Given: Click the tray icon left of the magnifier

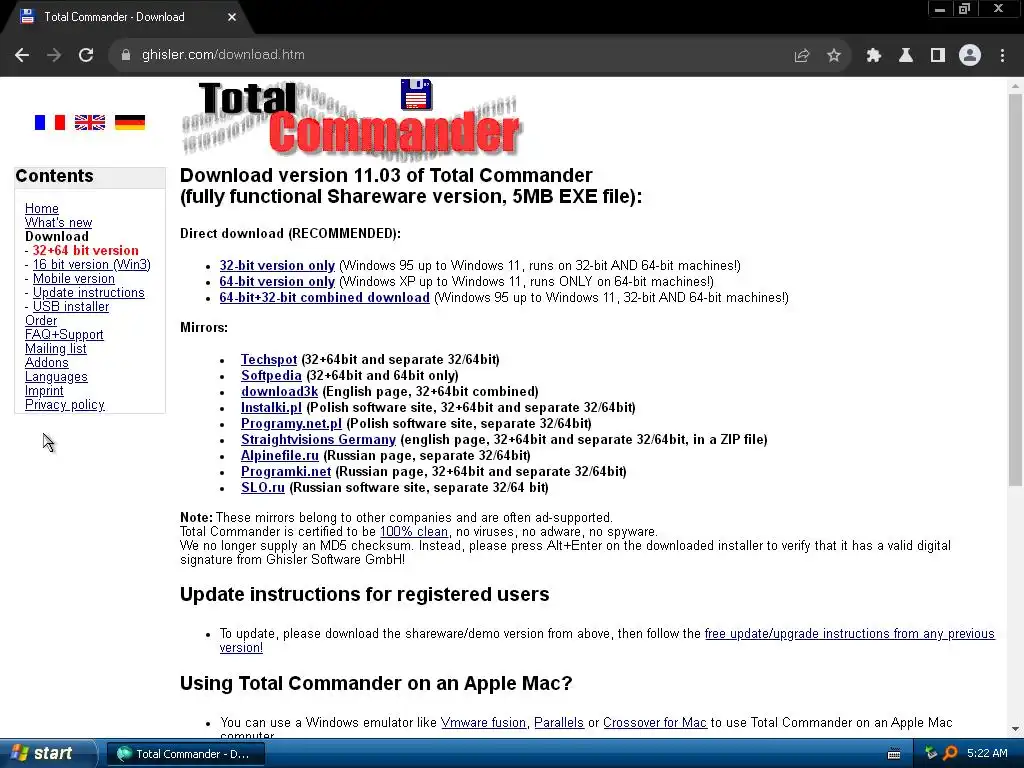Looking at the screenshot, I should click(x=931, y=754).
